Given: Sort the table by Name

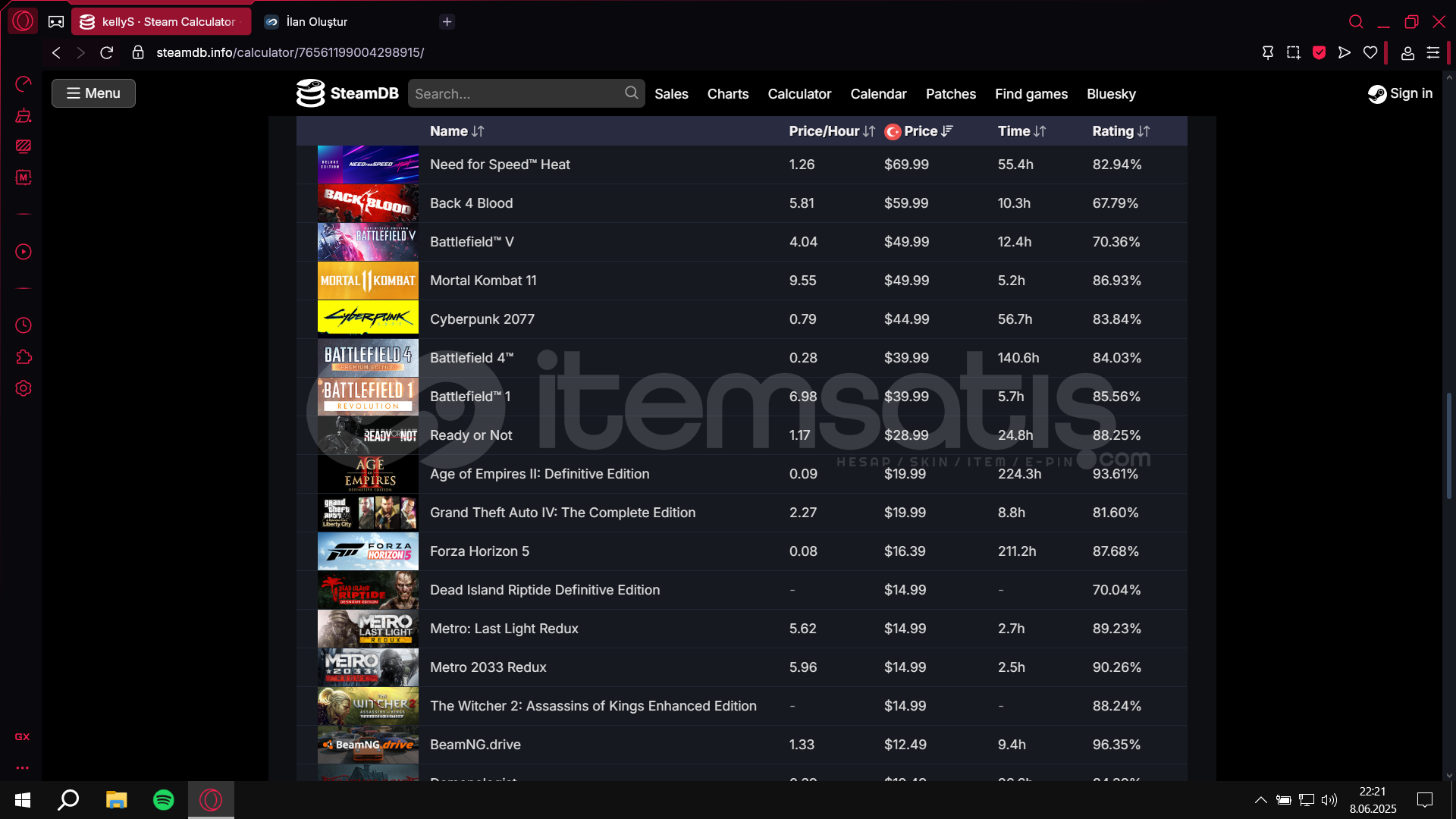Looking at the screenshot, I should coord(457,131).
